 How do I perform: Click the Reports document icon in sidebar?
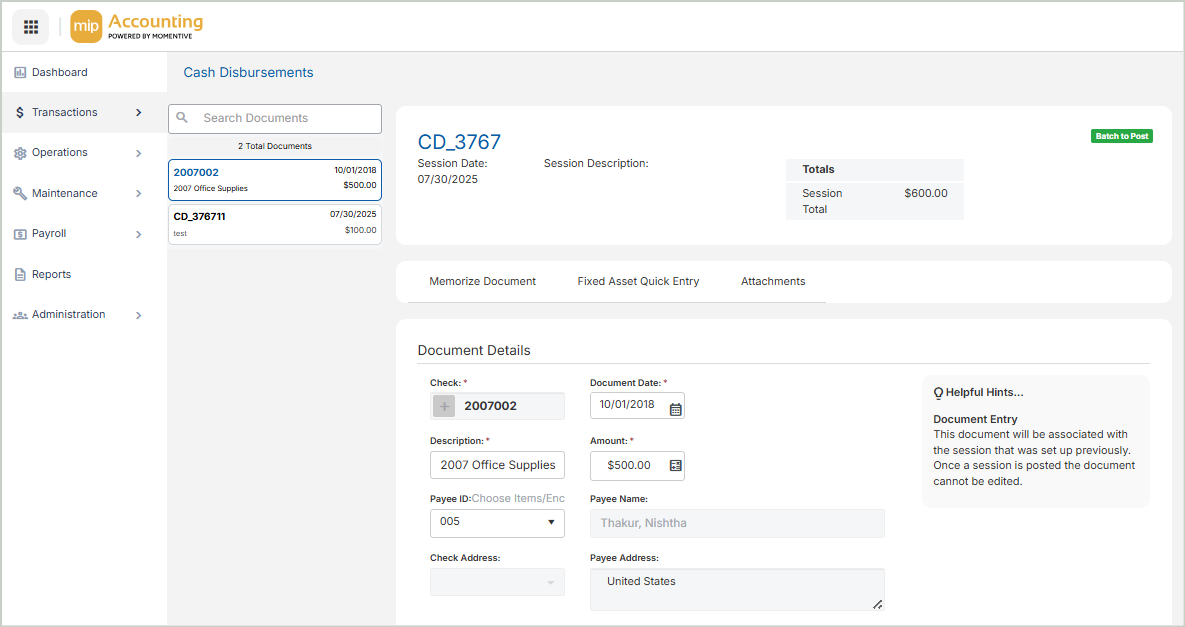tap(20, 275)
